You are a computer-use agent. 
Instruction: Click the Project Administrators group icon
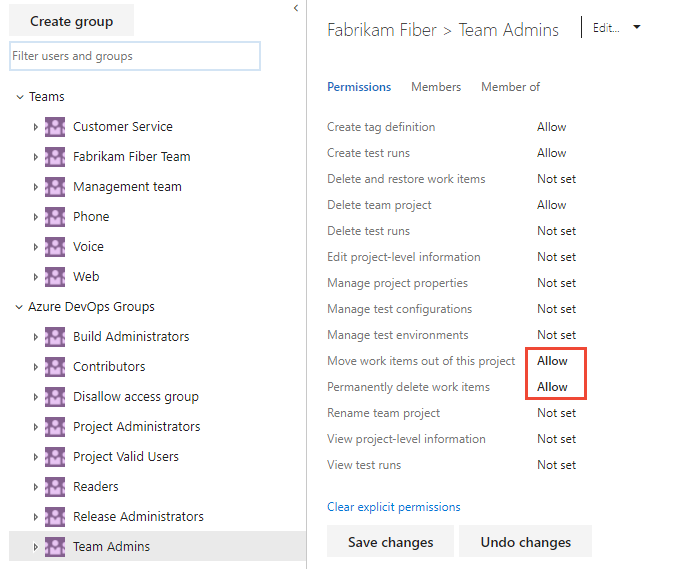[x=55, y=427]
